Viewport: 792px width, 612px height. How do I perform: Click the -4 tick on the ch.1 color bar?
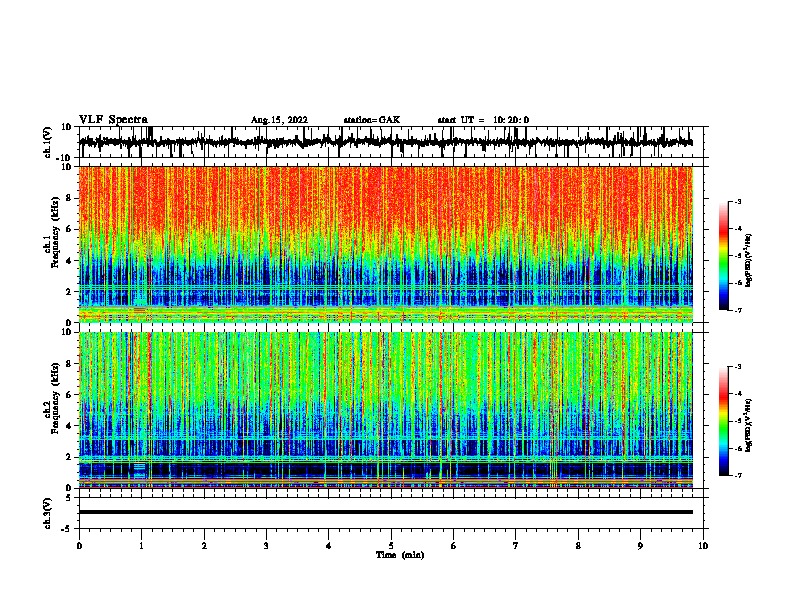[x=738, y=229]
